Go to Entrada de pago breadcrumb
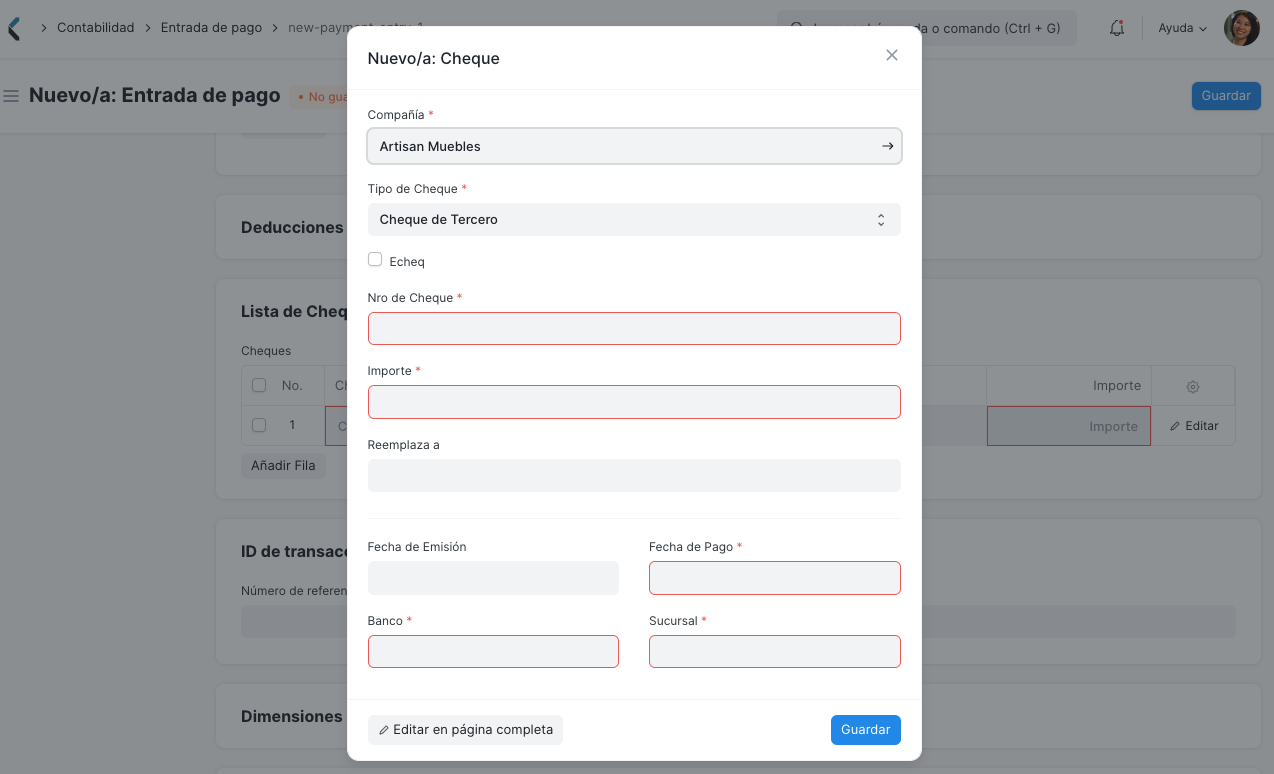This screenshot has width=1274, height=774. [211, 28]
